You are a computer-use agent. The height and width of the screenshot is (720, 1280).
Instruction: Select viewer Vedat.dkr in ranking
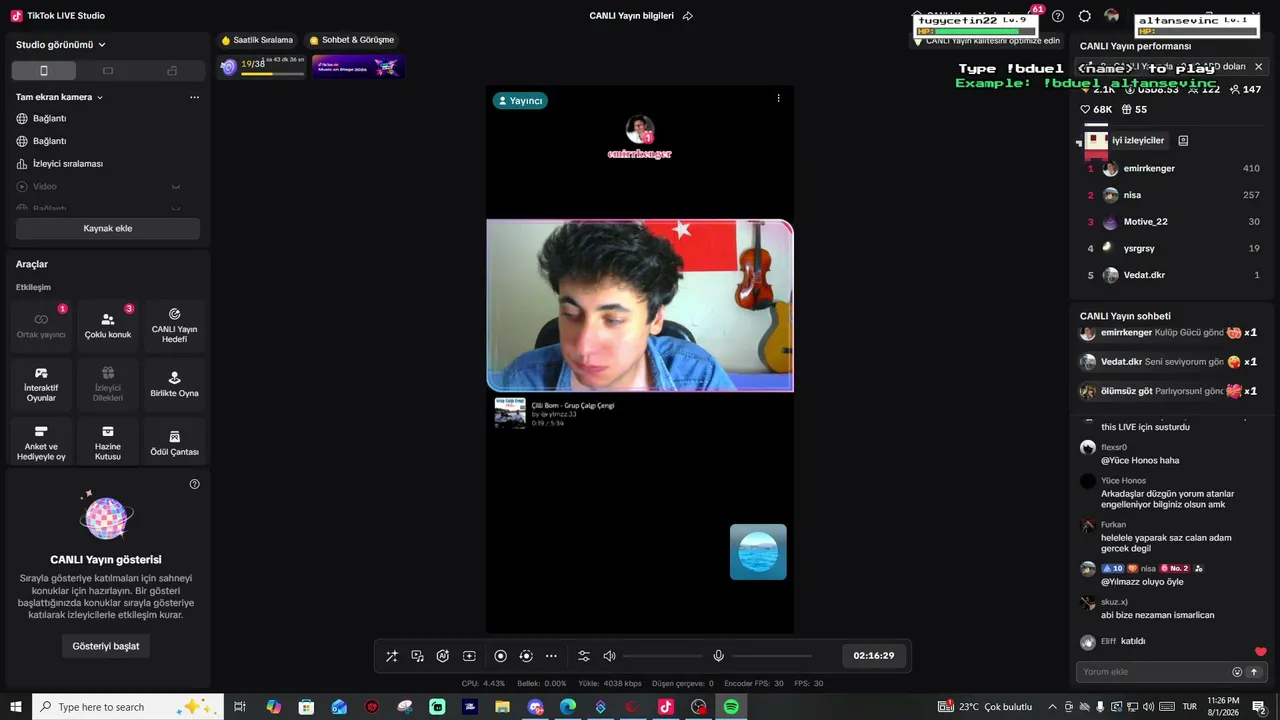(x=1174, y=275)
